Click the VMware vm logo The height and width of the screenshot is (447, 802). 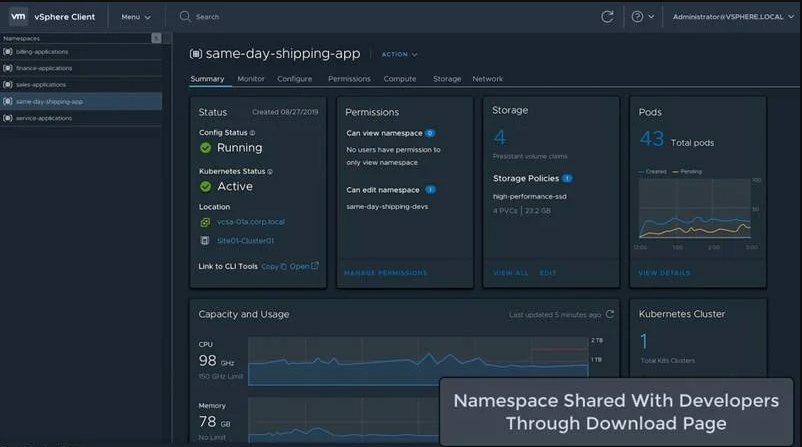(x=18, y=16)
